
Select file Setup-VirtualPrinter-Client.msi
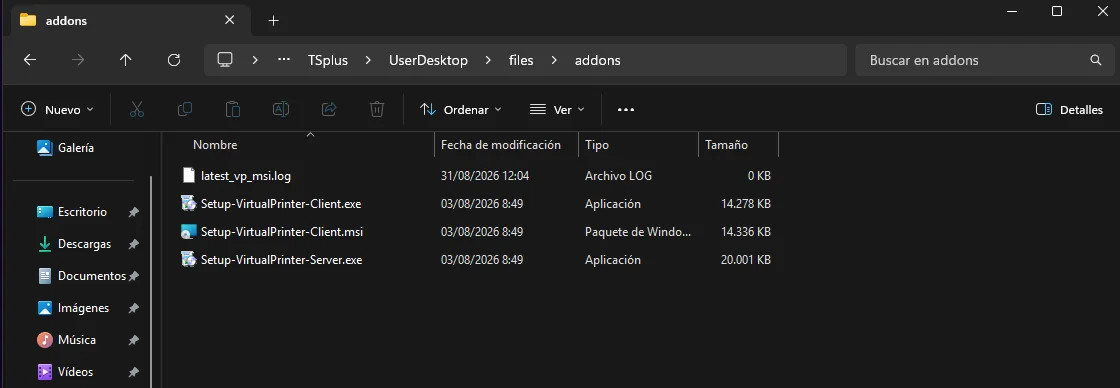point(282,232)
